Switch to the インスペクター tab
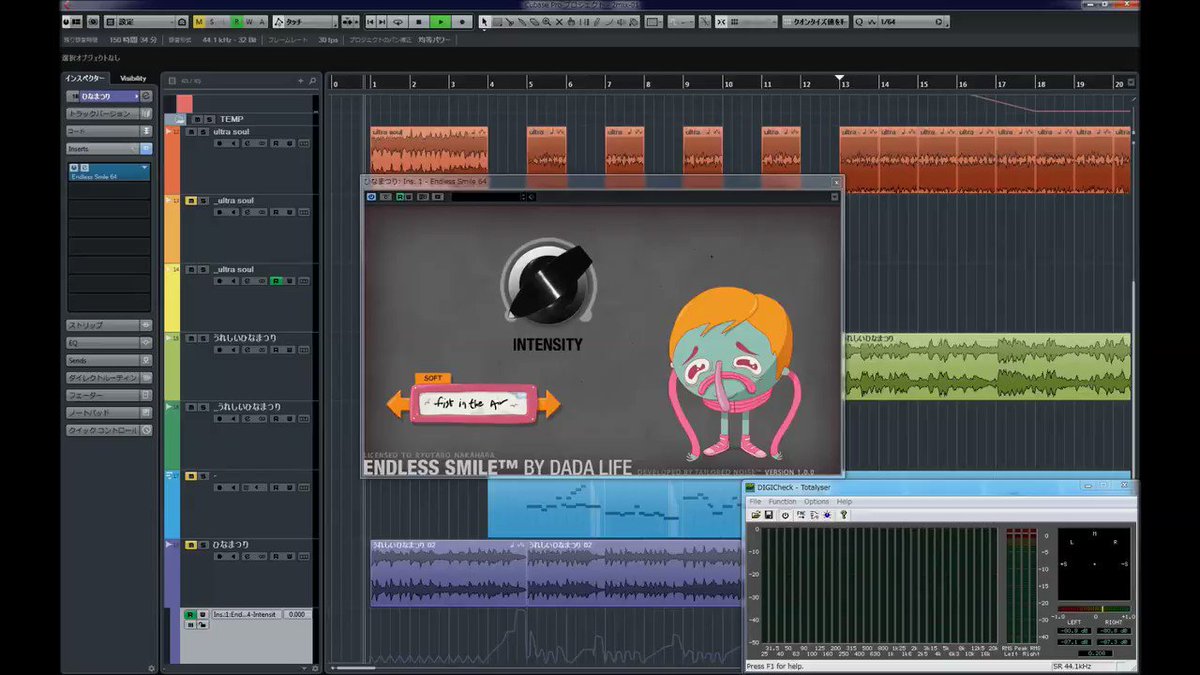 click(85, 78)
